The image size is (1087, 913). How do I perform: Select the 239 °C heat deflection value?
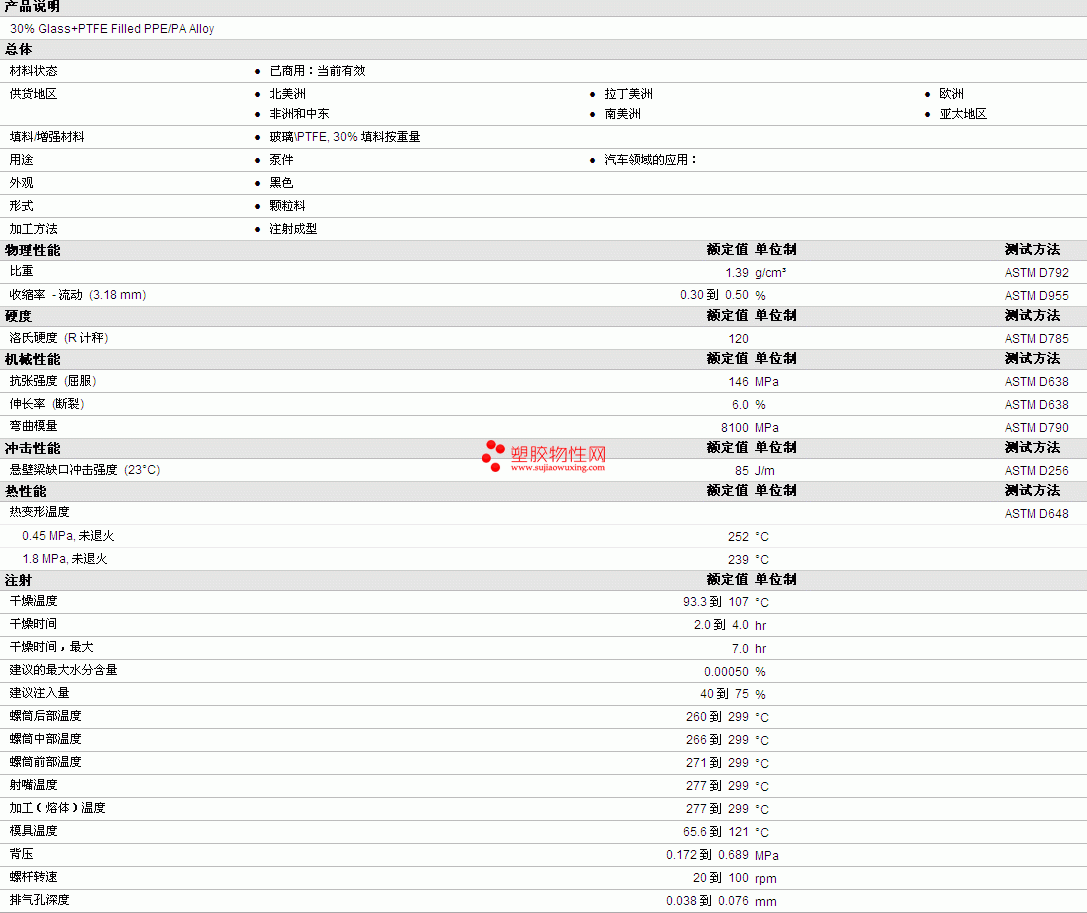click(x=748, y=559)
